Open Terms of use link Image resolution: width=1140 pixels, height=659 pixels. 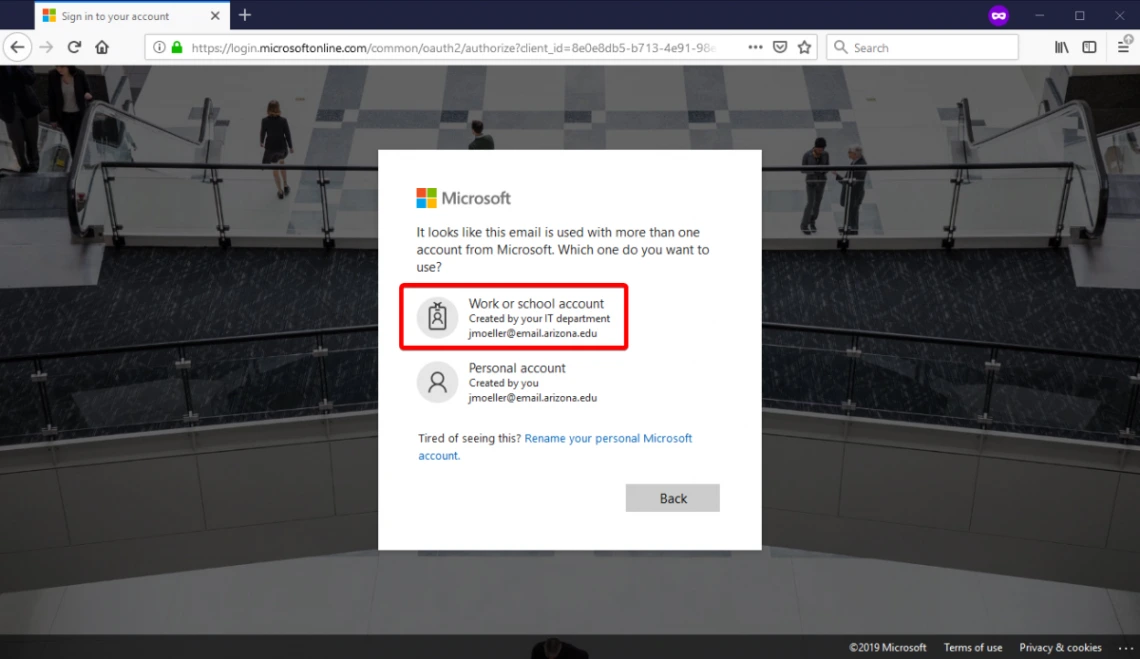[x=973, y=647]
